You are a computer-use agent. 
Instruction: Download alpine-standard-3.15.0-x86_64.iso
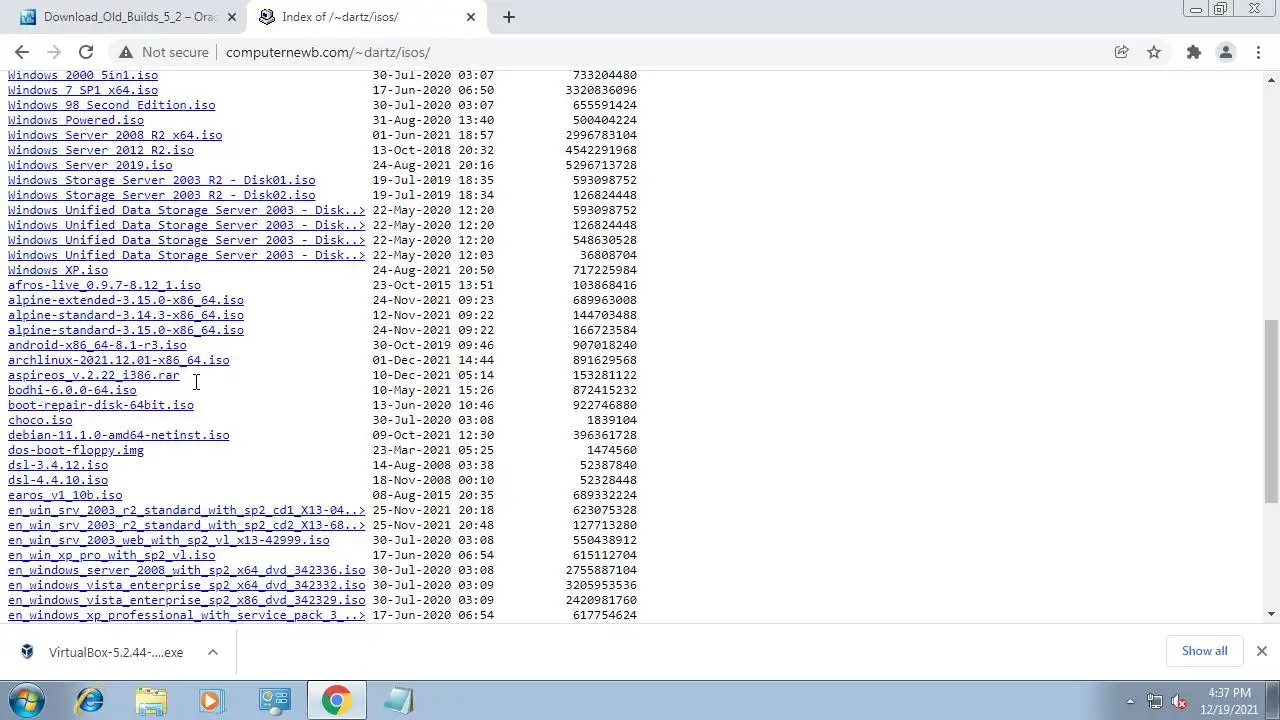click(x=126, y=330)
